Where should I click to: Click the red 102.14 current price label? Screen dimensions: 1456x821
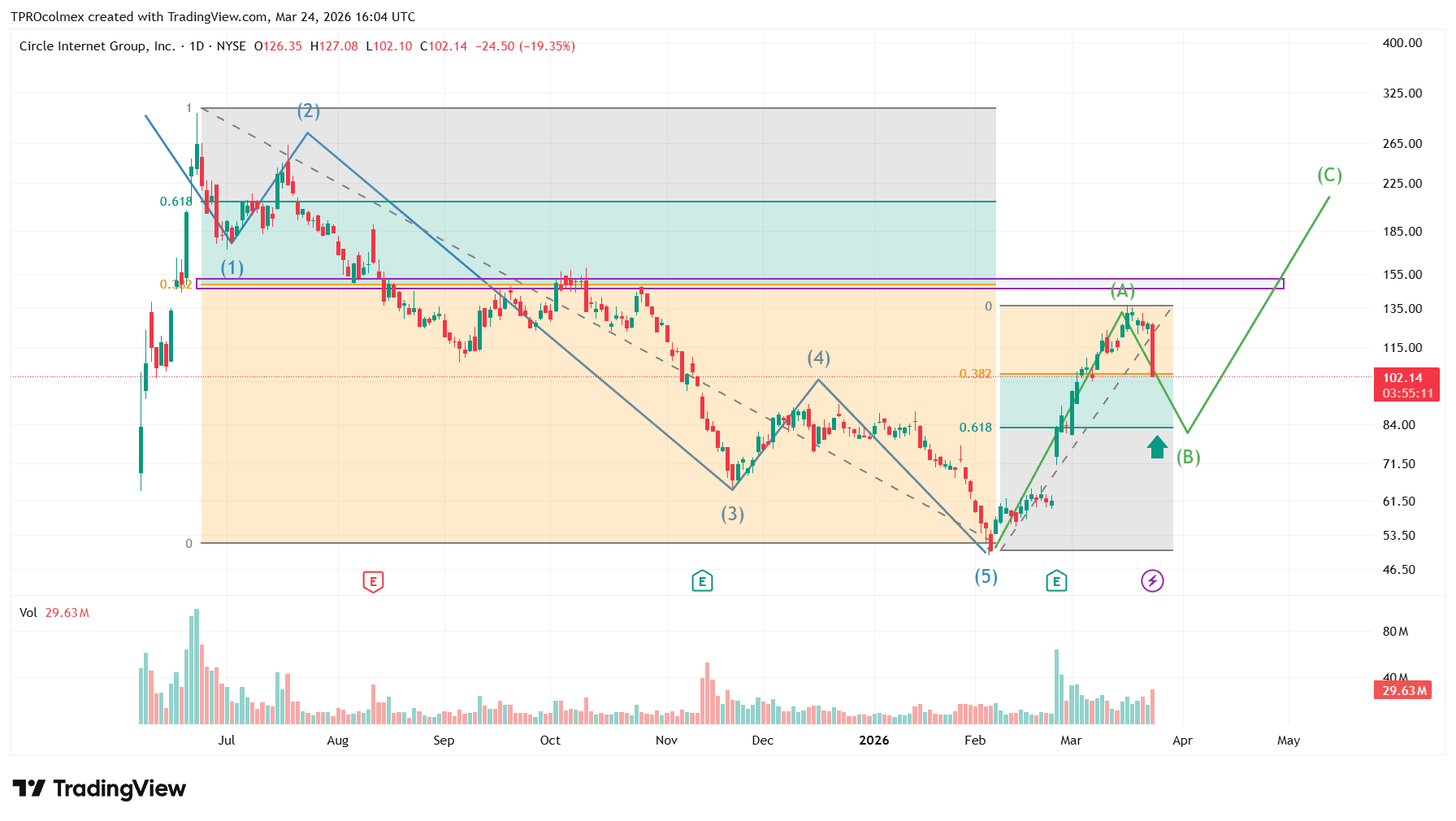(x=1406, y=378)
